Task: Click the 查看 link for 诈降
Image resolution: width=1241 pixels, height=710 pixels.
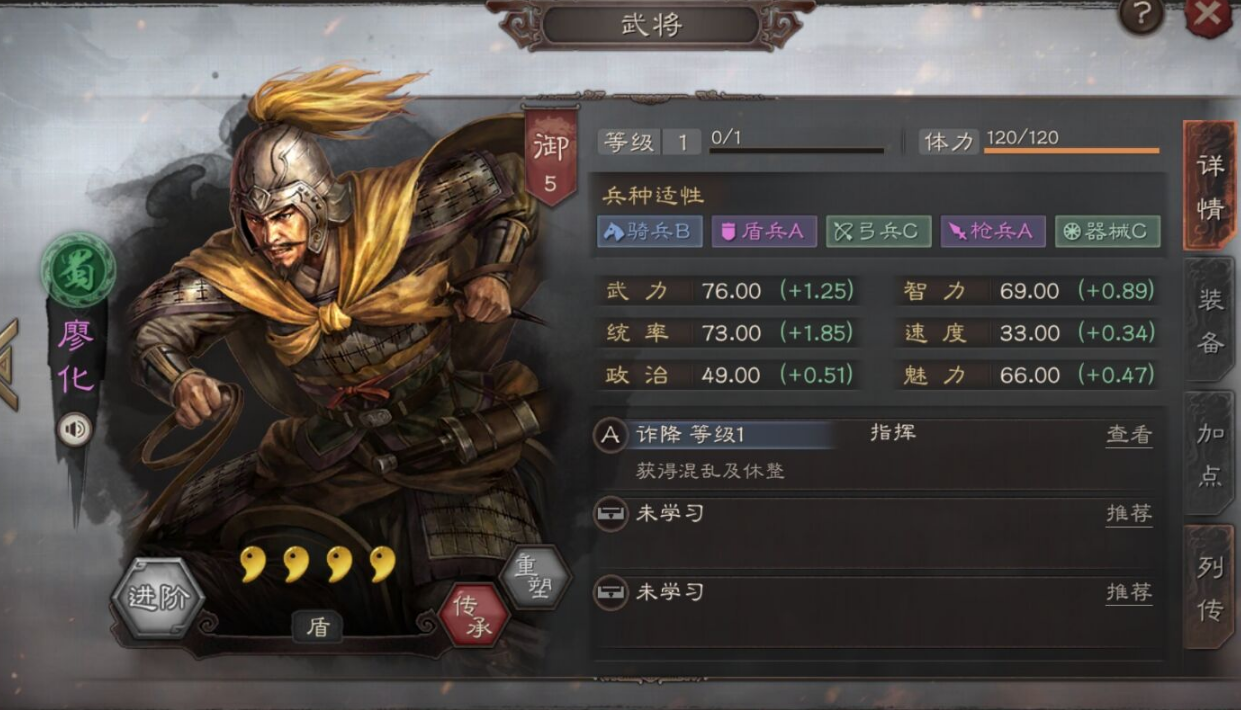Action: click(x=1129, y=436)
